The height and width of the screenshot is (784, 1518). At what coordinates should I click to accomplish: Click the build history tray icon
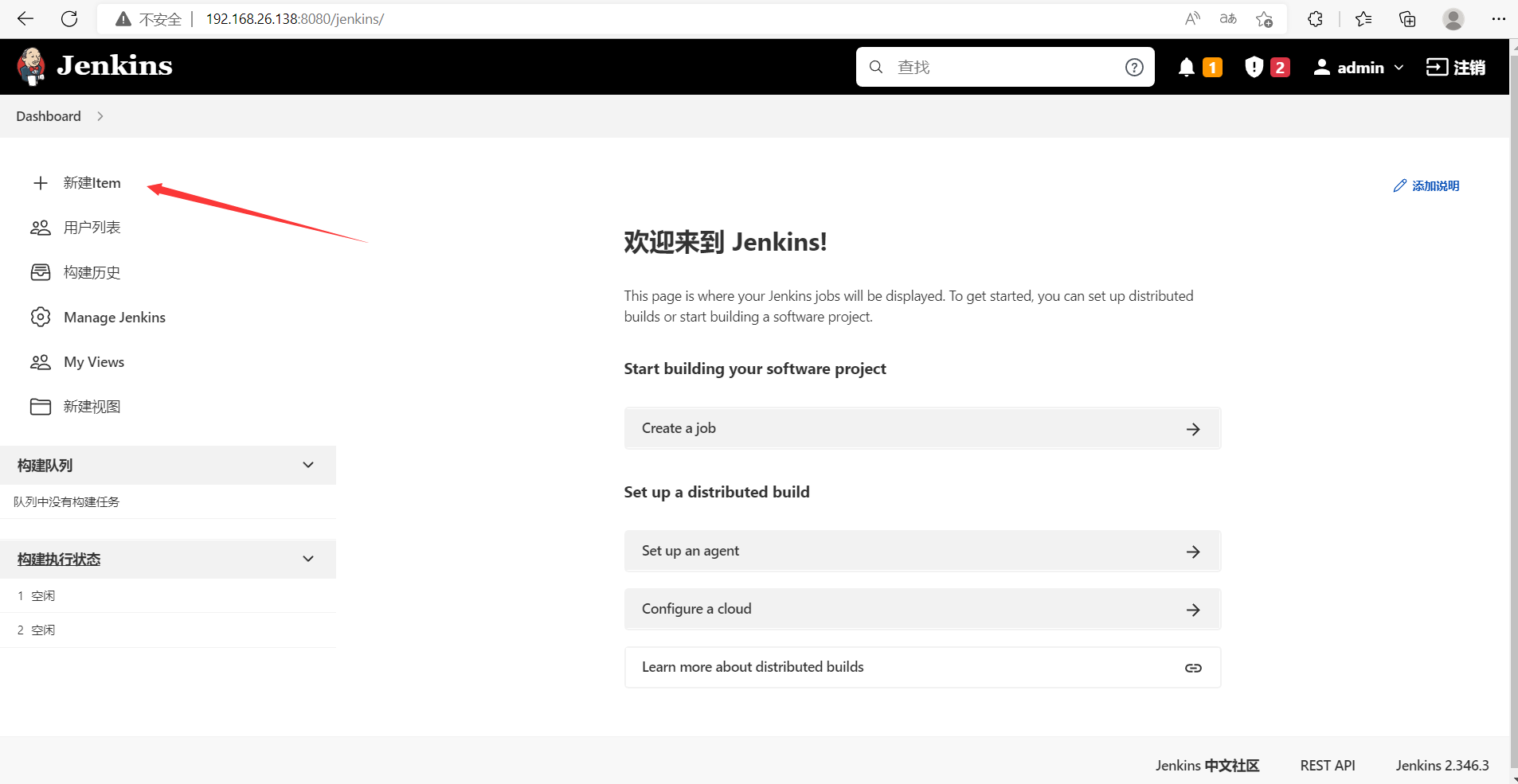coord(41,272)
